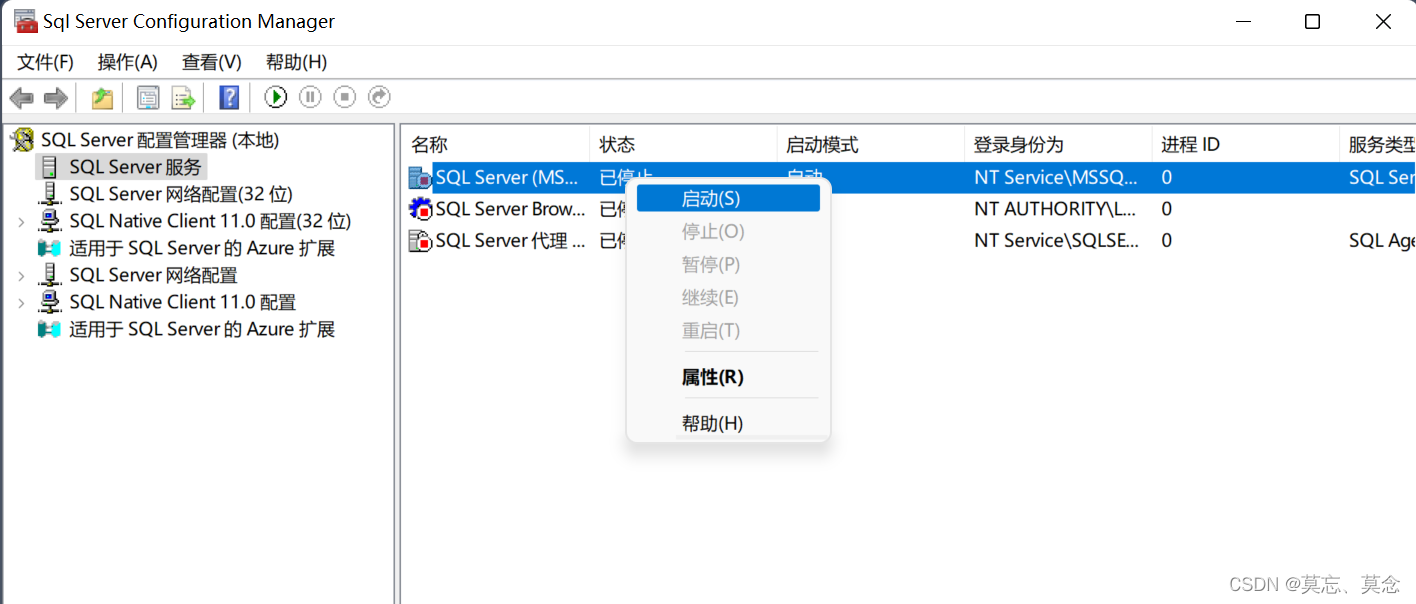Screen dimensions: 1416x604
Task: Sort by the 登录身份为 column header
Action: pos(1058,144)
